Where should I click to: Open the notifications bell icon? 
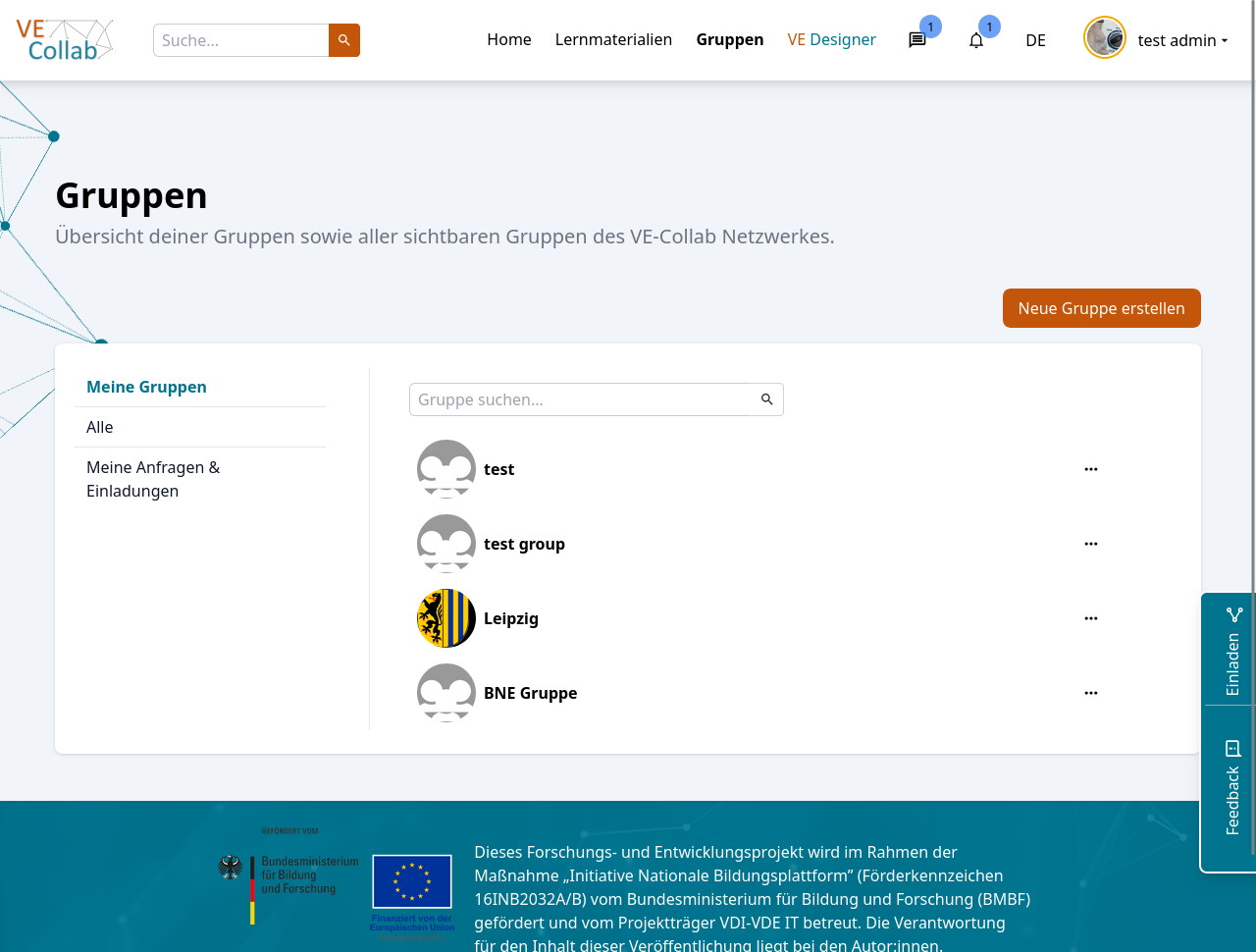pyautogui.click(x=976, y=40)
